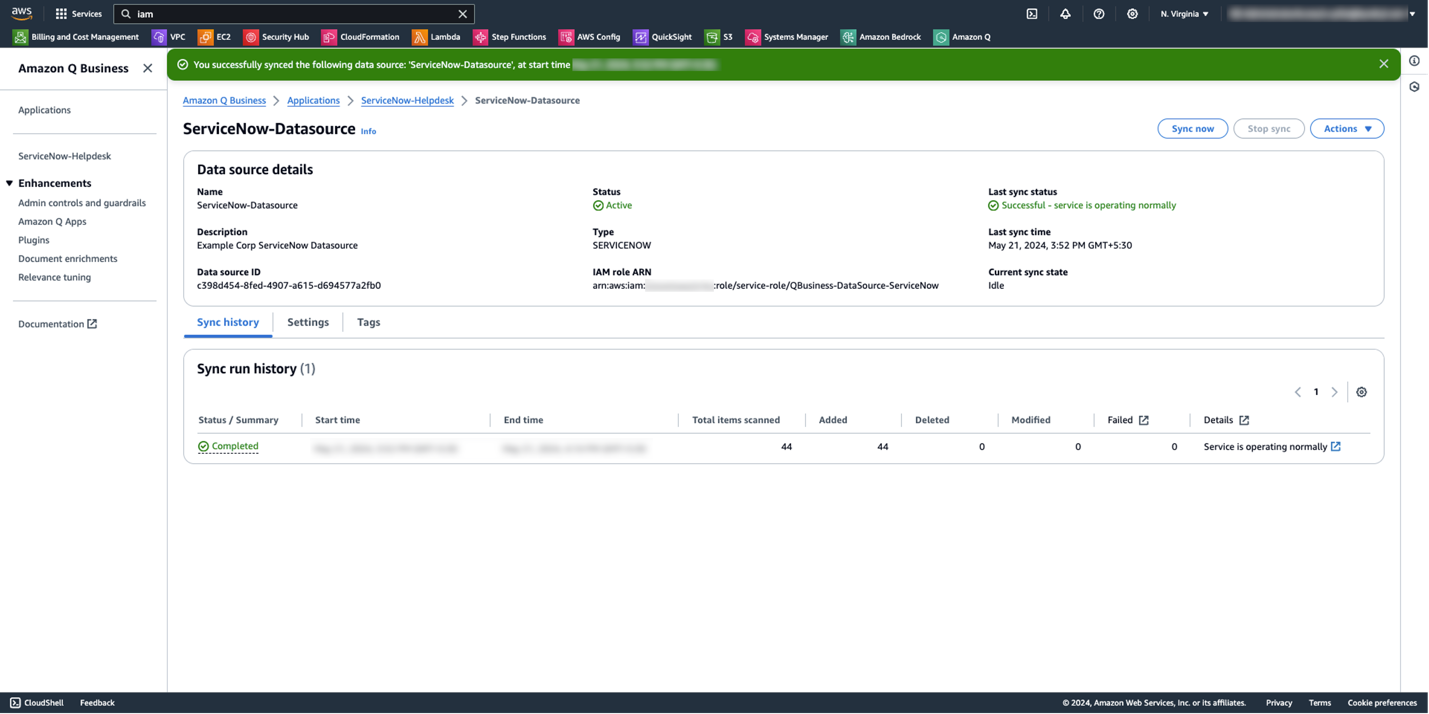Switch to the Settings tab
Viewport: 1429px width, 714px height.
(x=308, y=322)
